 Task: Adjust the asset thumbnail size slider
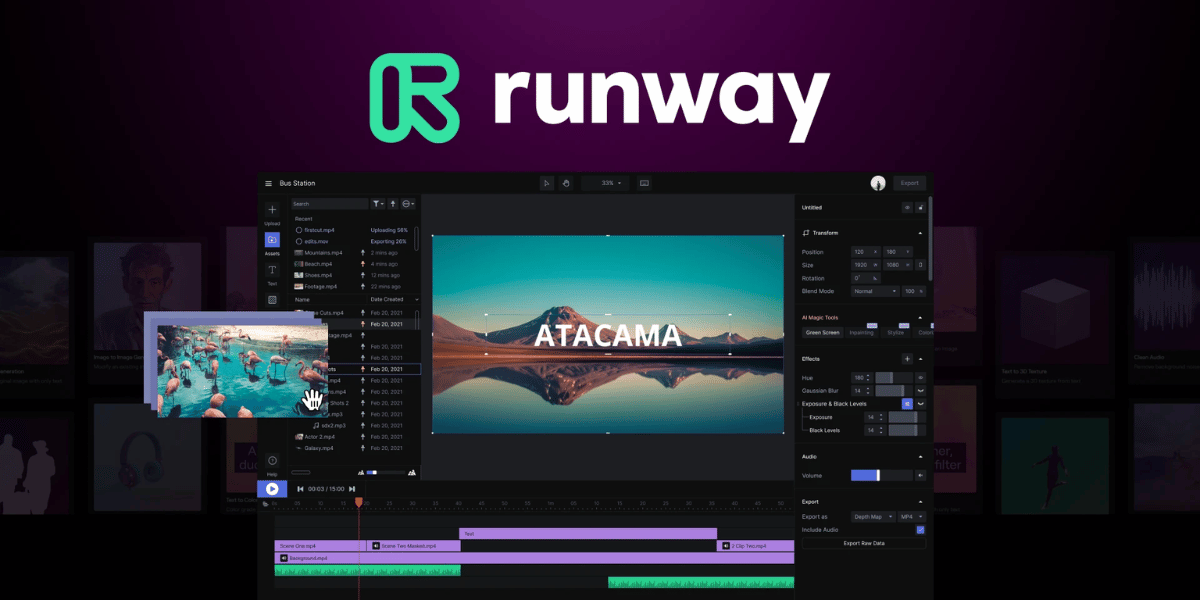point(384,472)
